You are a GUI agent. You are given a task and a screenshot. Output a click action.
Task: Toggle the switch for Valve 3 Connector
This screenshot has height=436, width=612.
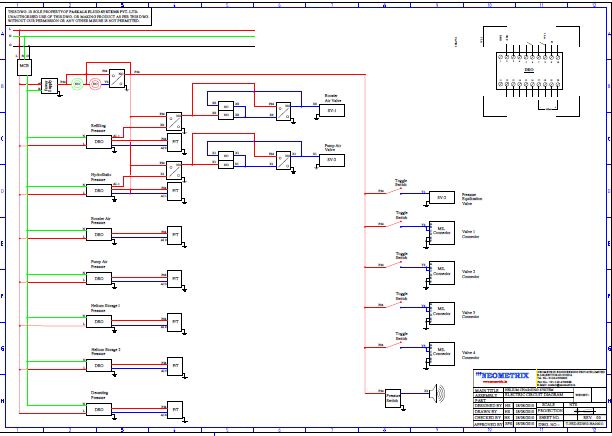(x=401, y=307)
